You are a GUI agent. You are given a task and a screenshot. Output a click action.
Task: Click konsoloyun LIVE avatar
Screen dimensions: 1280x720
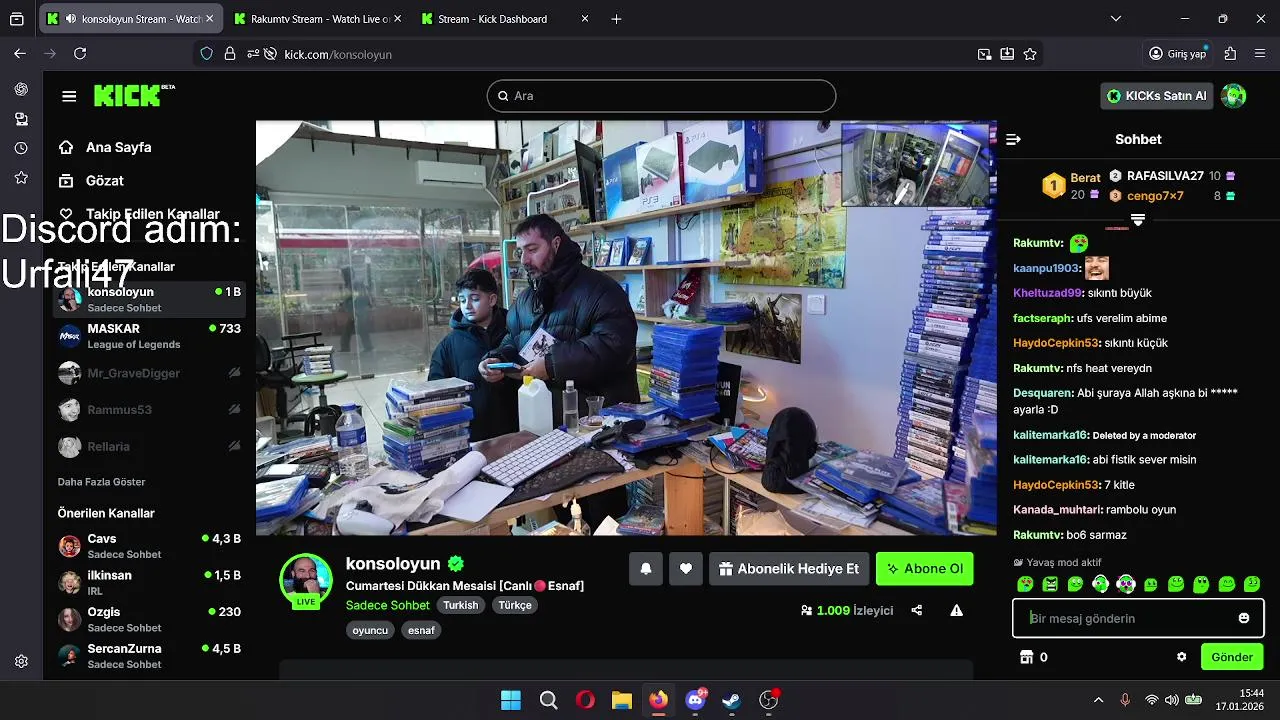306,580
